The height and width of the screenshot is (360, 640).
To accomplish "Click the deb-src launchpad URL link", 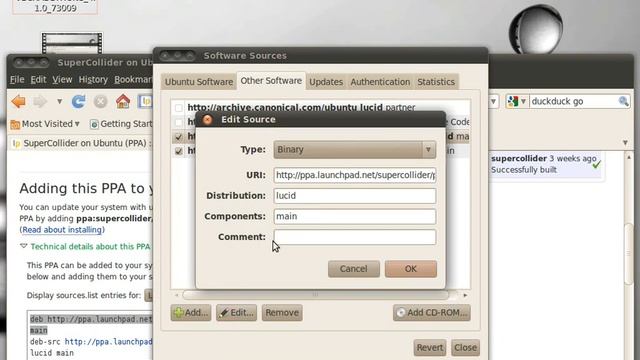I will [x=109, y=342].
